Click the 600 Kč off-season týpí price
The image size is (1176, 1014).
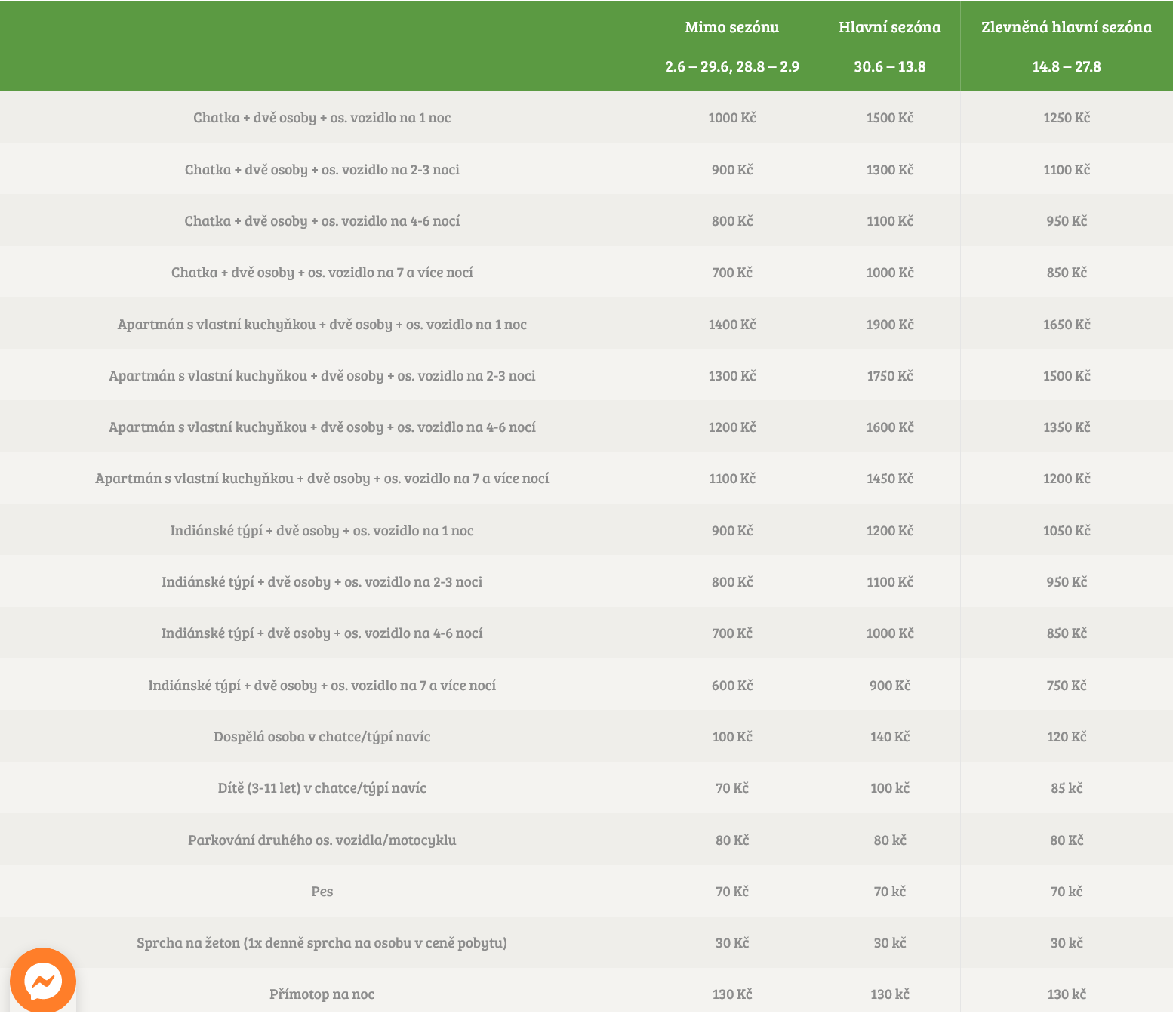731,686
